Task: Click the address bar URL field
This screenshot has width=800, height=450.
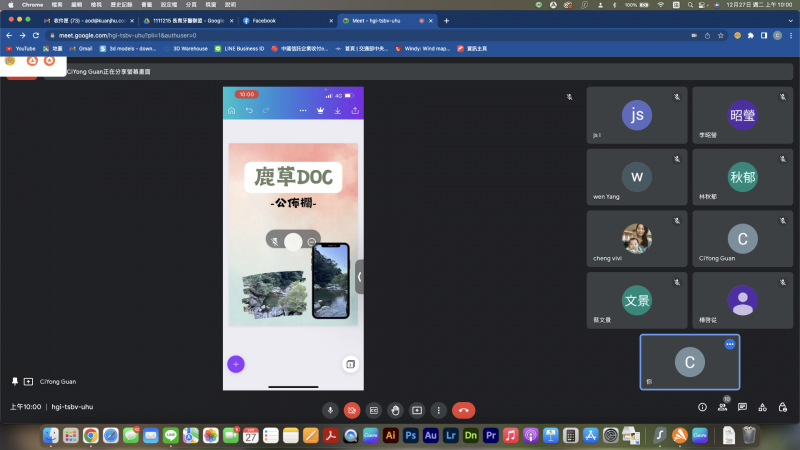Action: [367, 35]
